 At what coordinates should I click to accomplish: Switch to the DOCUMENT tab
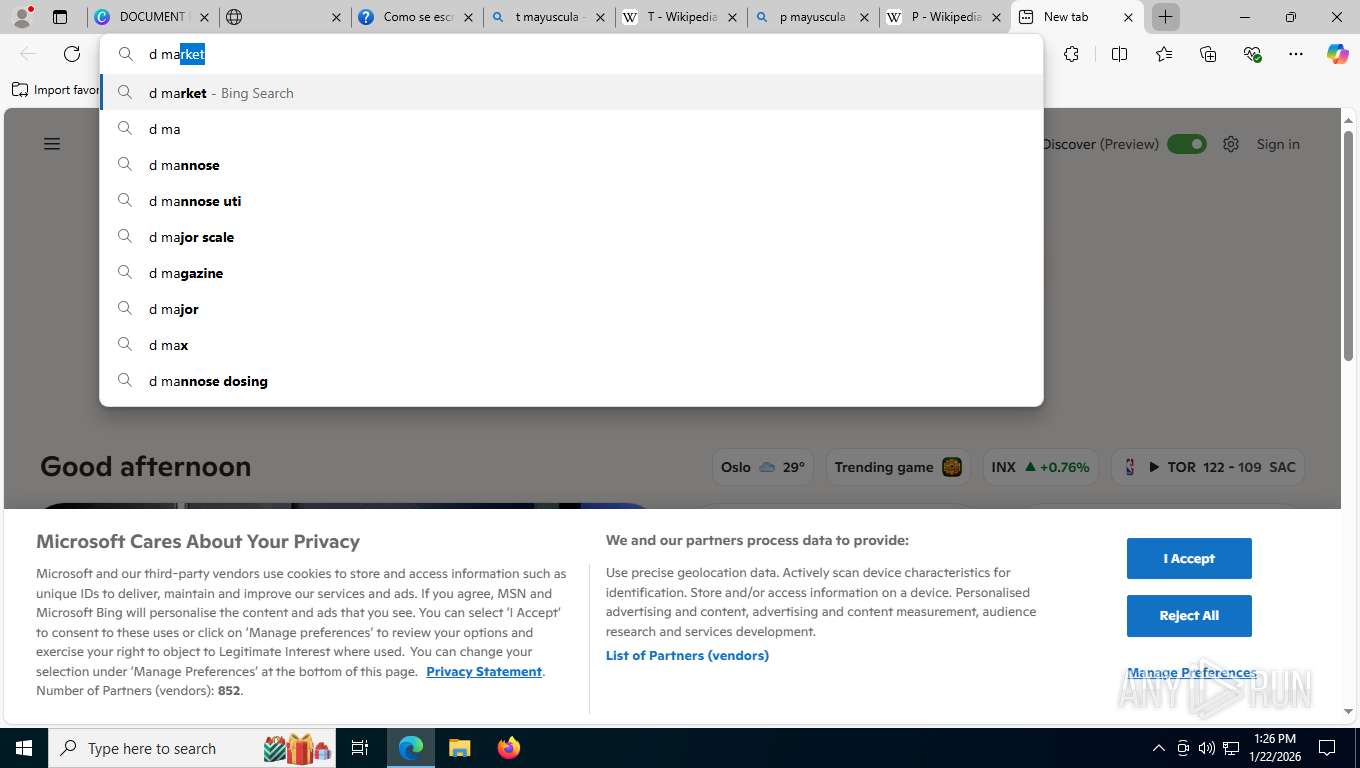(x=153, y=17)
